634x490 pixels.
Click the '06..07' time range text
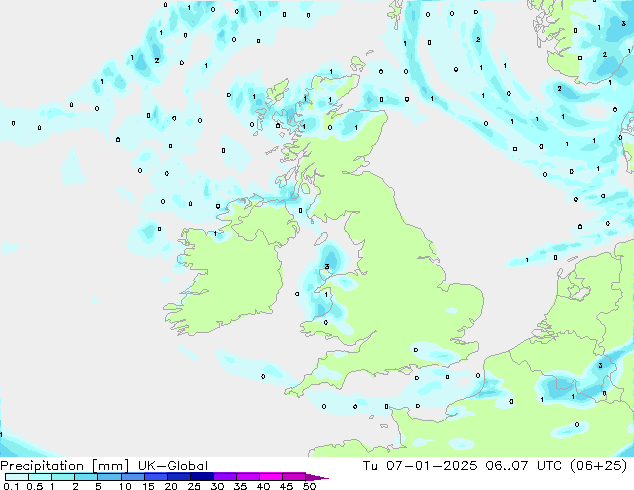507,466
